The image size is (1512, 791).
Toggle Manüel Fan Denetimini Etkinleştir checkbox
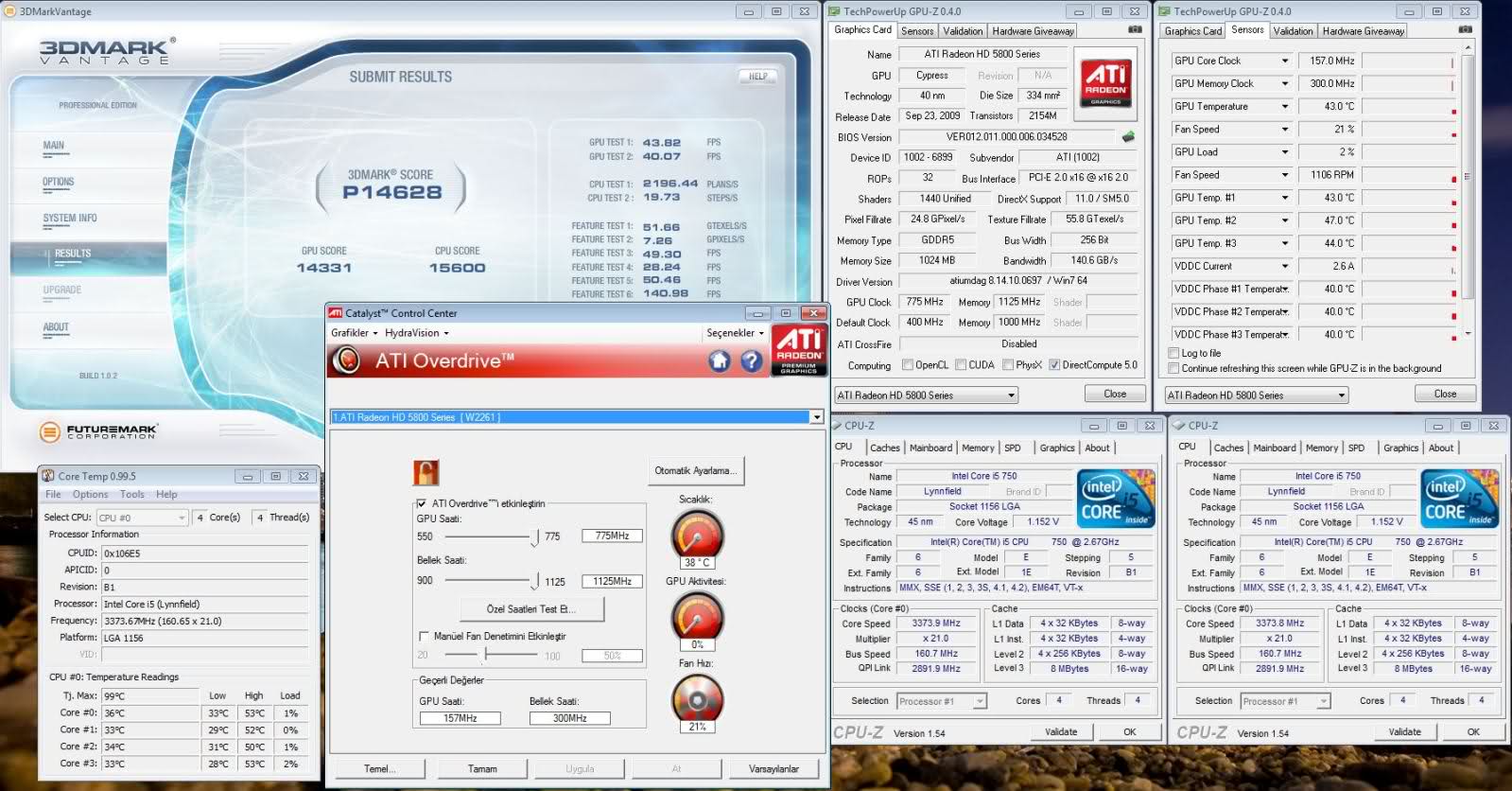point(424,636)
